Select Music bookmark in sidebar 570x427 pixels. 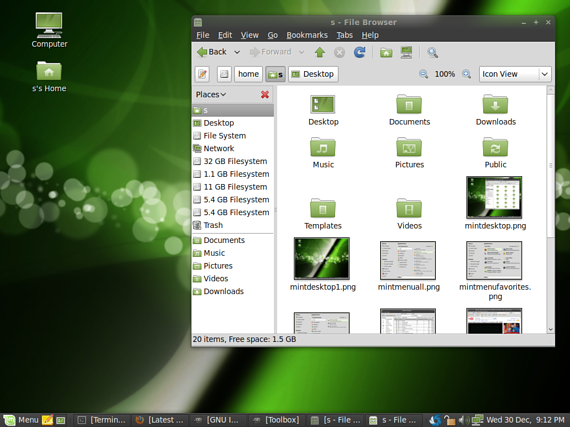point(233,253)
